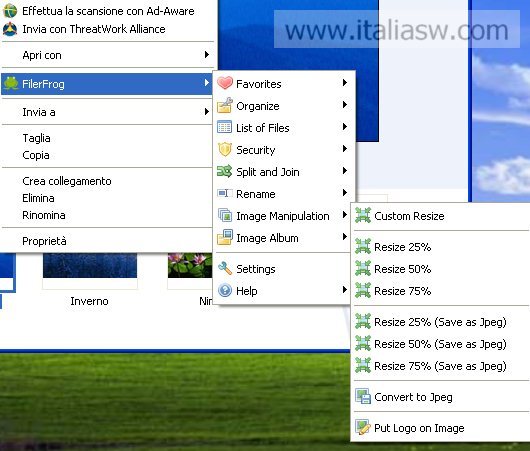Click the Security shield icon
The image size is (530, 451).
coord(225,149)
